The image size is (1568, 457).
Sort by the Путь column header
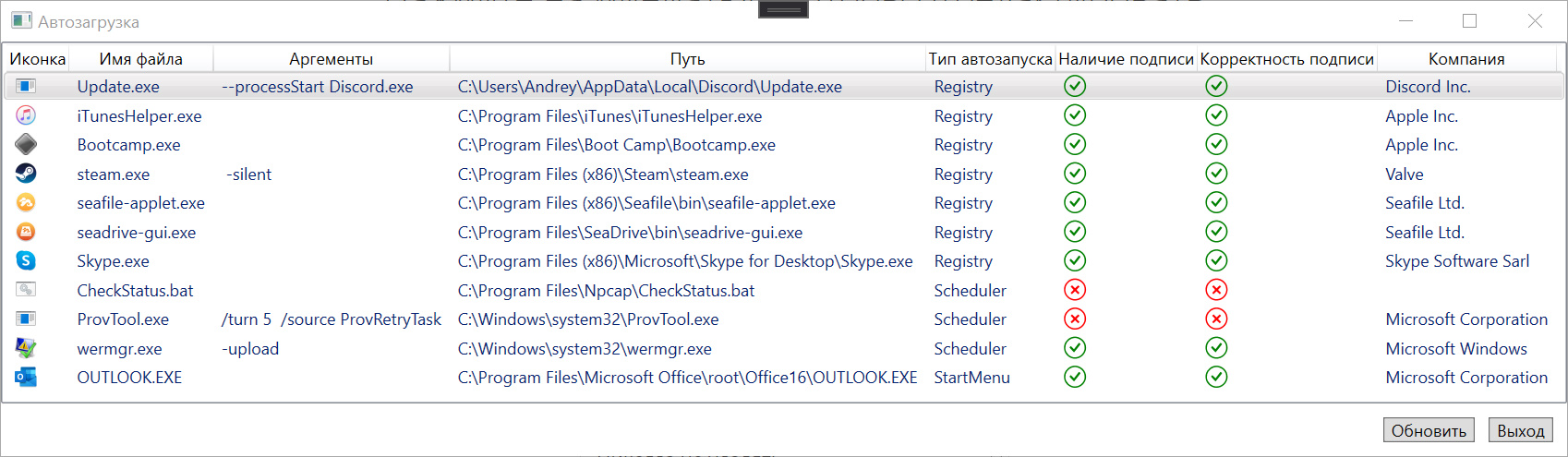pos(687,59)
